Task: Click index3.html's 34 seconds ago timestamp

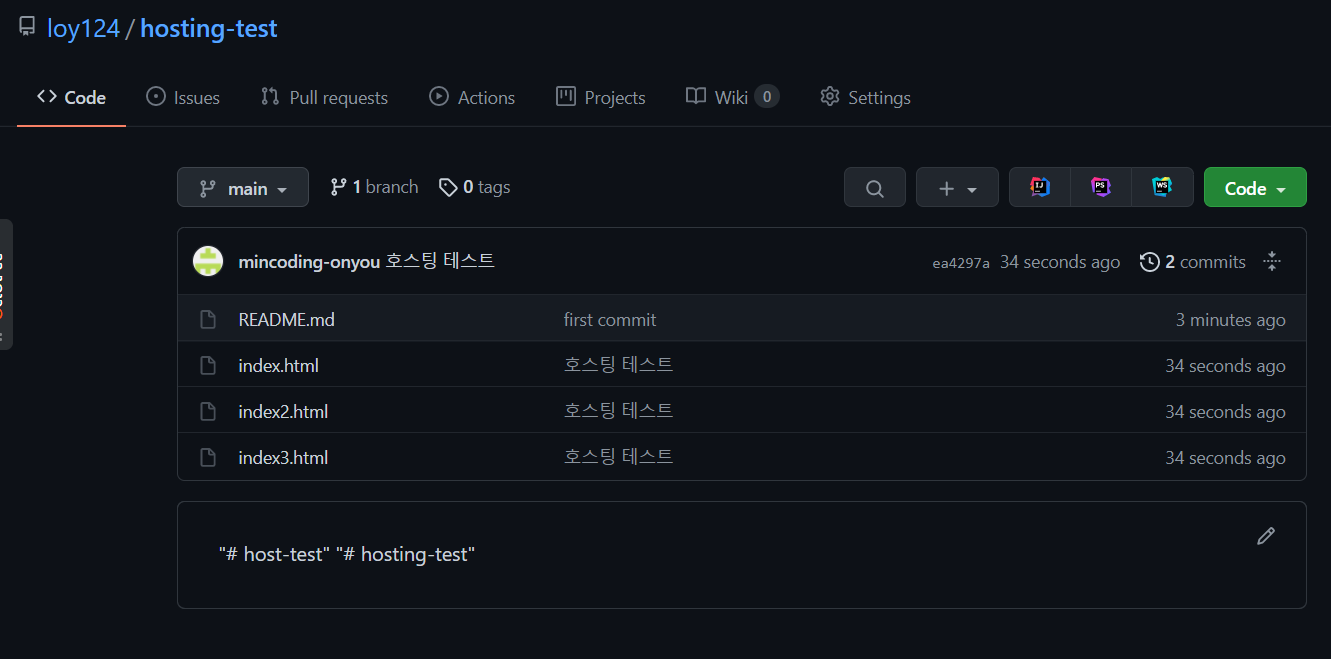Action: coord(1225,458)
